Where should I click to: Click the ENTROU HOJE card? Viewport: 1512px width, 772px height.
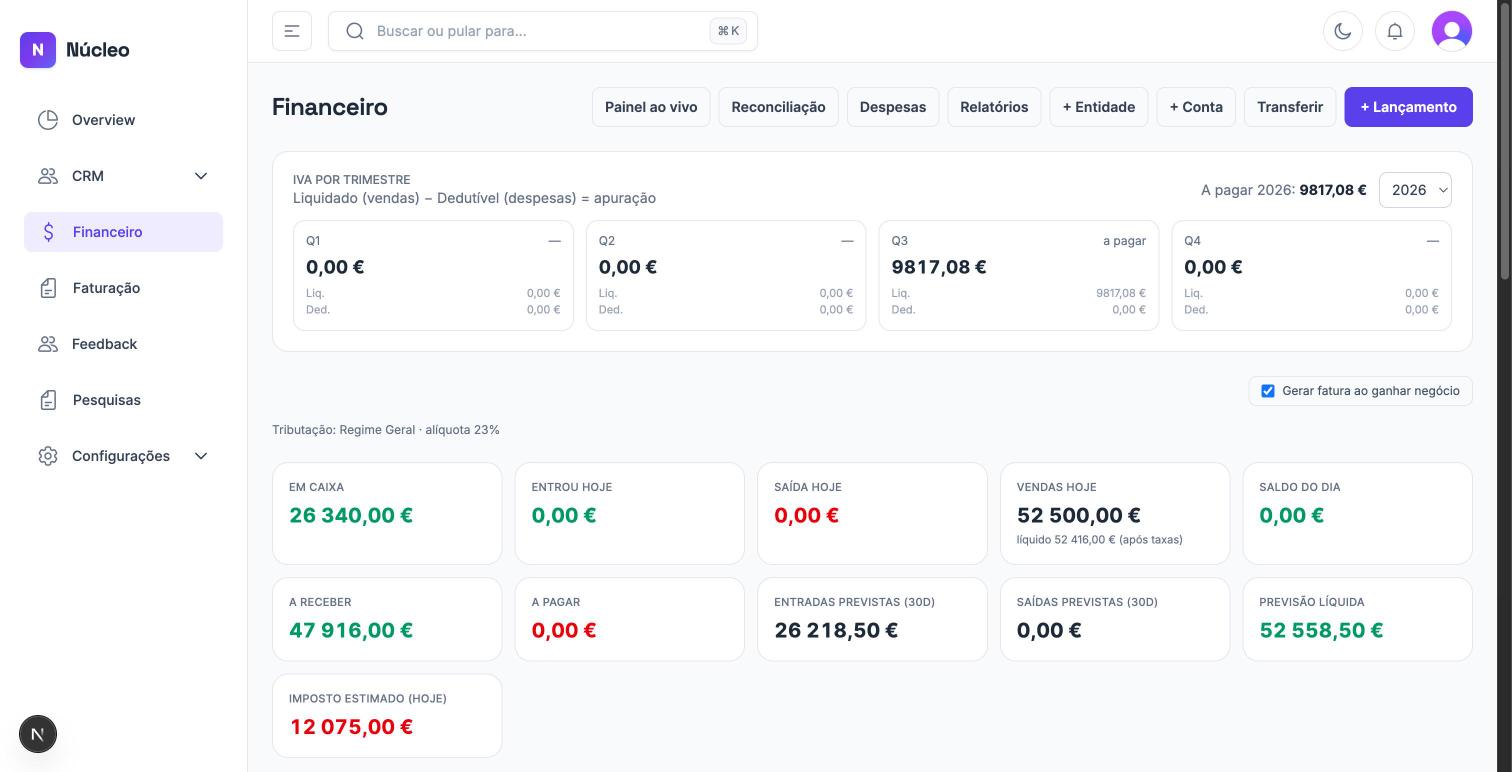click(x=629, y=513)
